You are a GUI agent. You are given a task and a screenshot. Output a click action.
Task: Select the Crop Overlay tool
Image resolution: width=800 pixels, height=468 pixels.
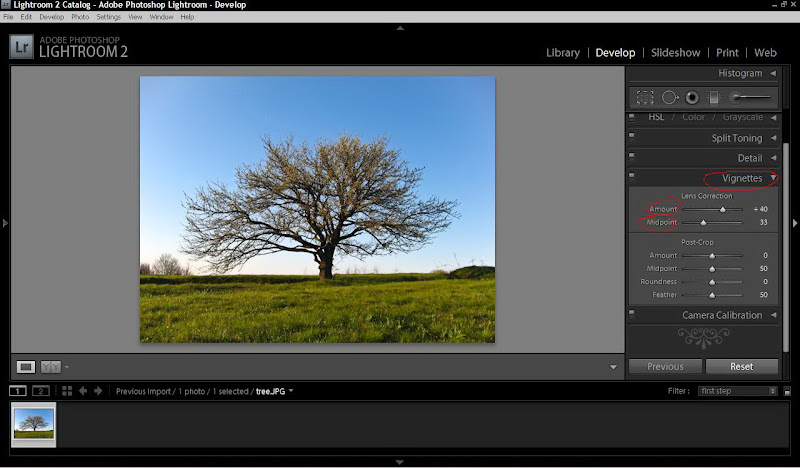[x=645, y=97]
